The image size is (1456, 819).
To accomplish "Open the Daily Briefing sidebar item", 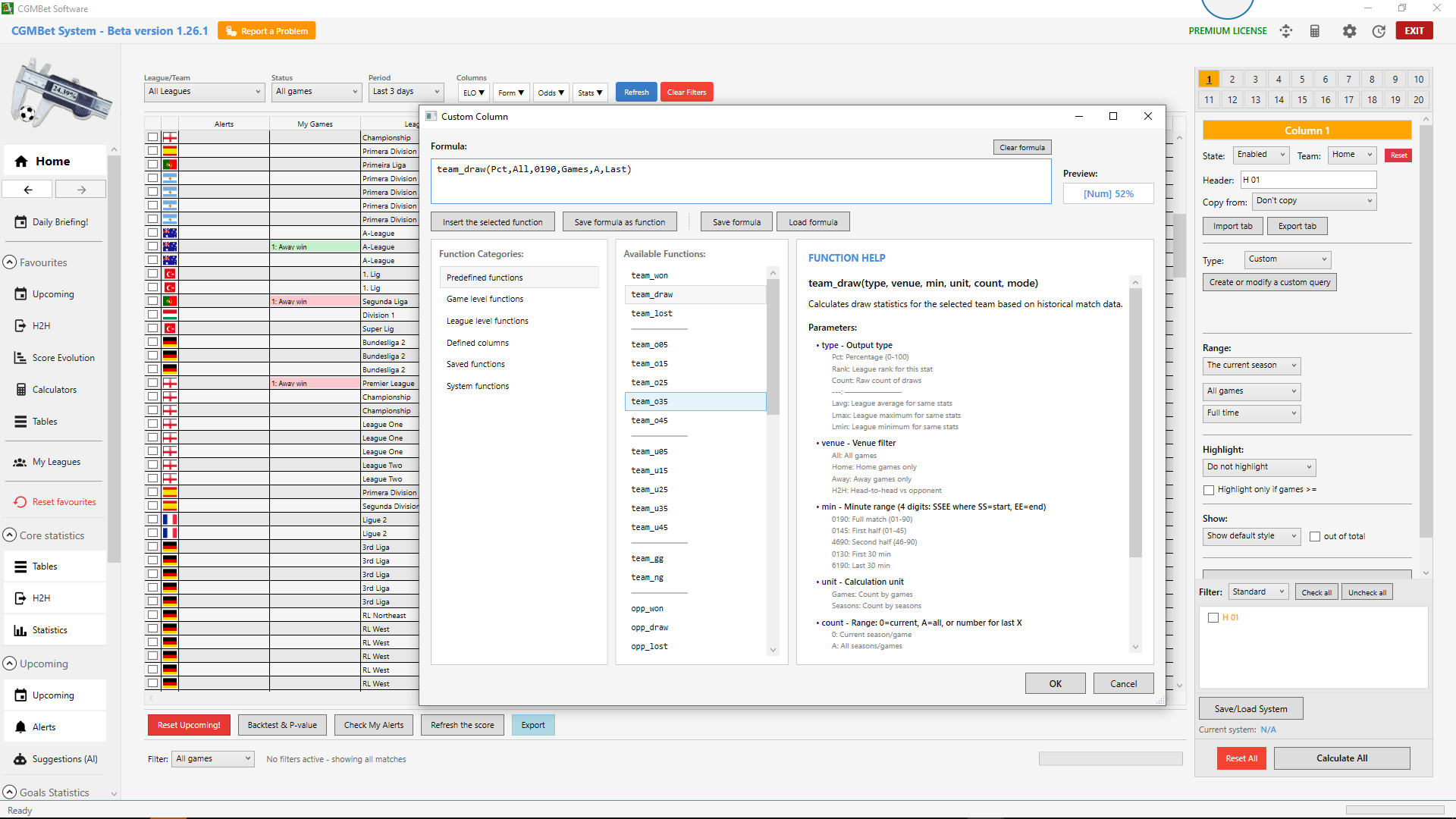I will click(x=59, y=221).
